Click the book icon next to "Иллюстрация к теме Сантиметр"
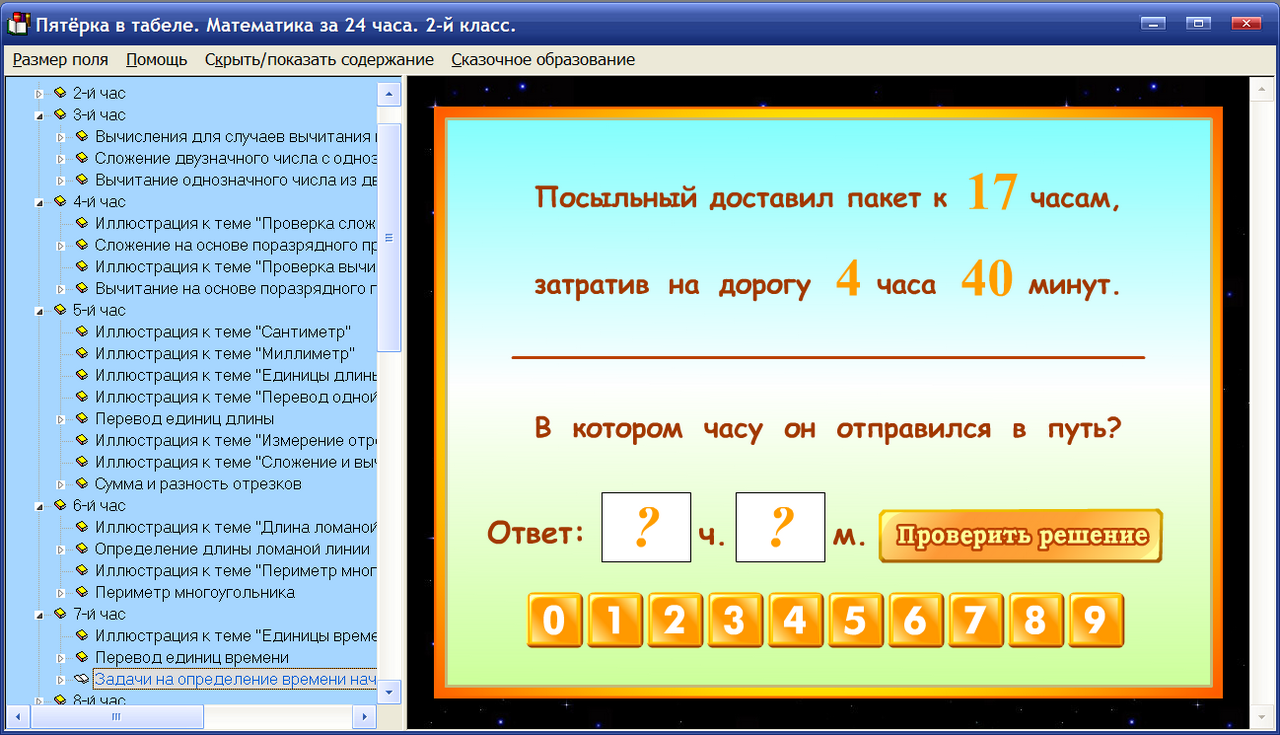This screenshot has height=735, width=1280. tap(81, 332)
